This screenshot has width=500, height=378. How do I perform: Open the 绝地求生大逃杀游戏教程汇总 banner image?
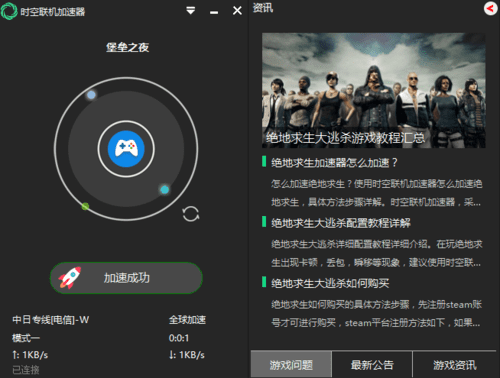click(x=373, y=90)
